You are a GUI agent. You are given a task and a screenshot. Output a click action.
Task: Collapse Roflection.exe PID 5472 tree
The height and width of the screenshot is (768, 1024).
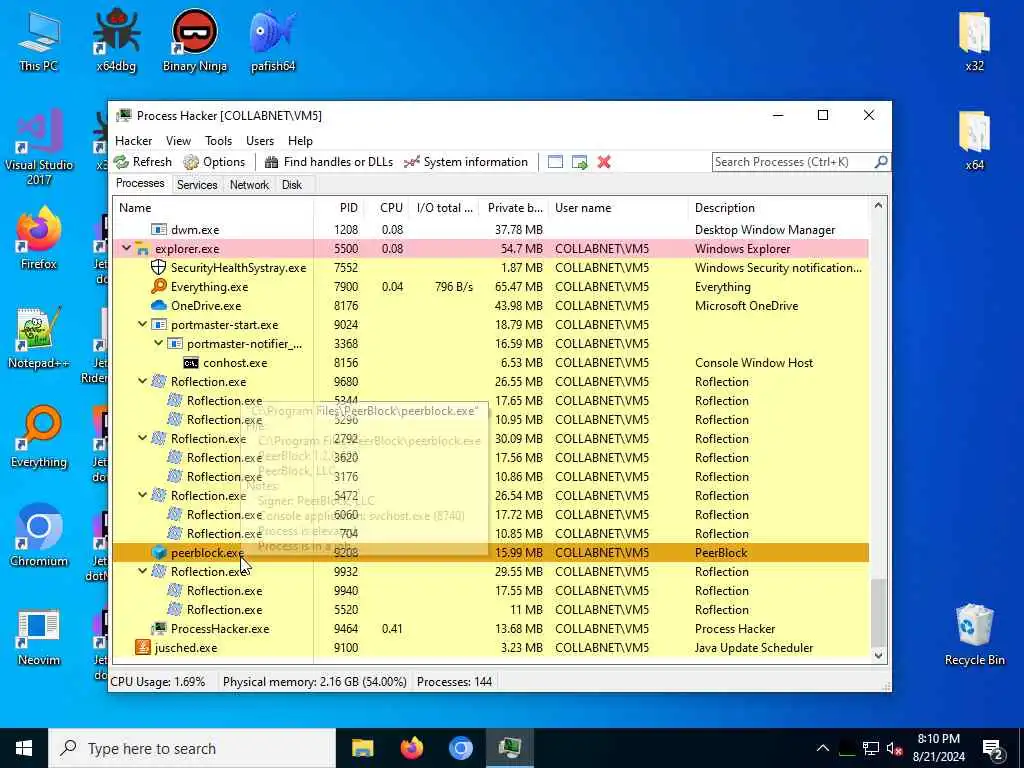(x=142, y=495)
